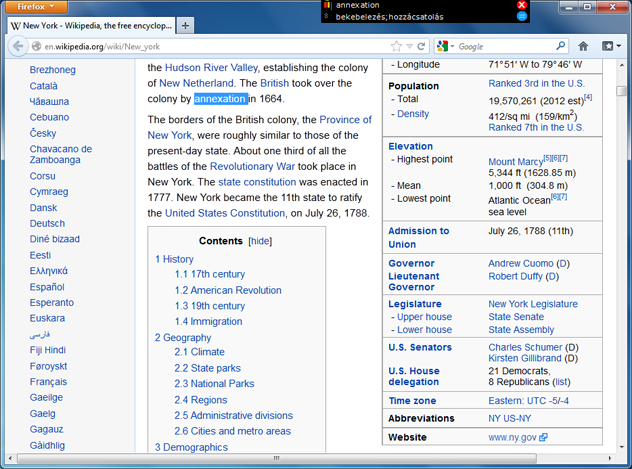
Task: Open the delegation list link
Action: click(x=561, y=382)
